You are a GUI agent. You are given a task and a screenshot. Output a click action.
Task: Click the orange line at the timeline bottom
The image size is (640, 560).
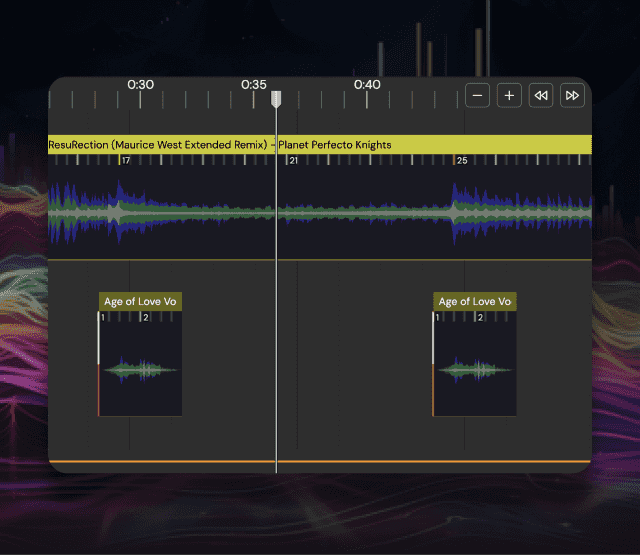400,462
